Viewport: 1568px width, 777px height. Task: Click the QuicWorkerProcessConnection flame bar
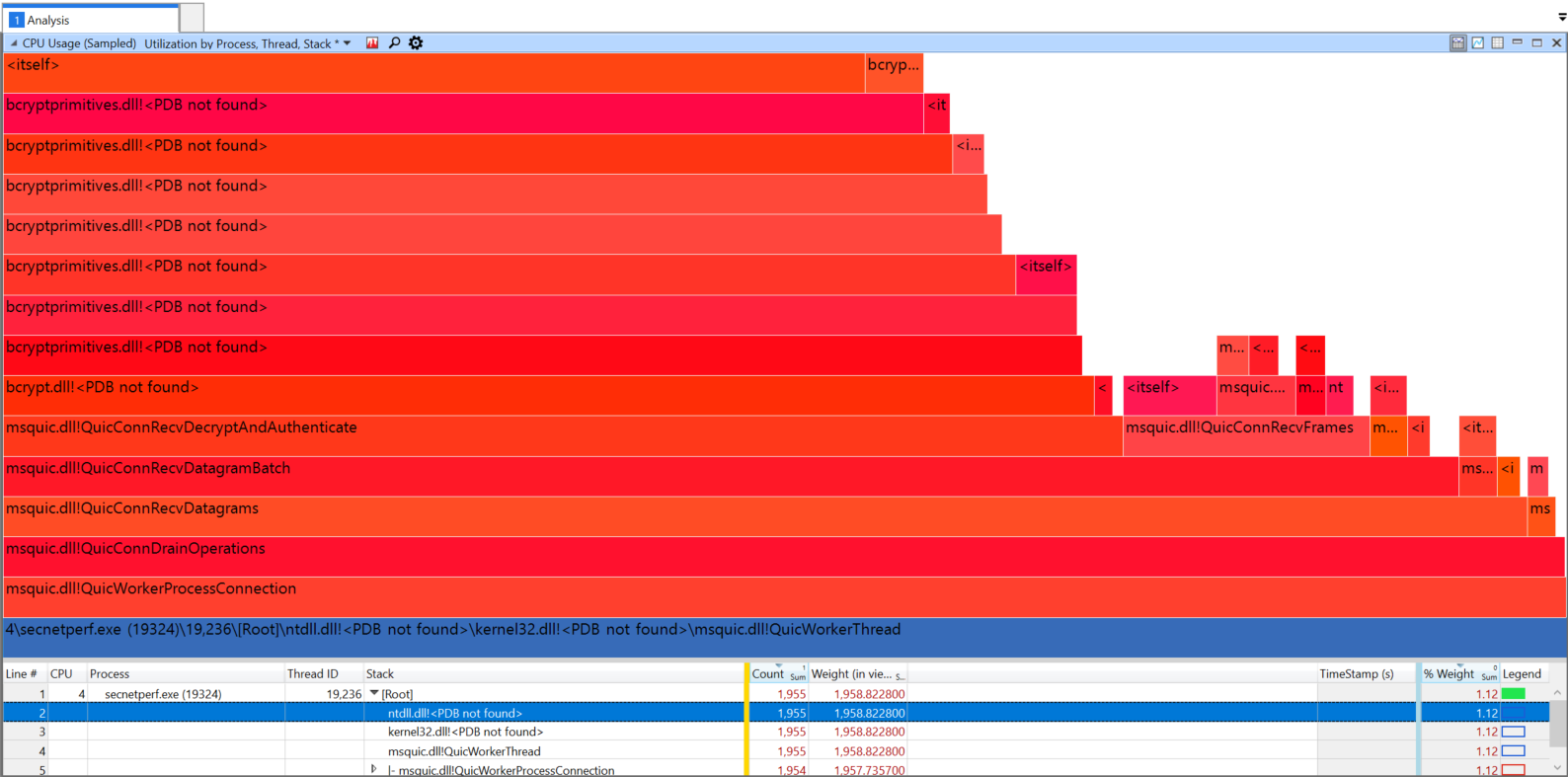tap(784, 597)
